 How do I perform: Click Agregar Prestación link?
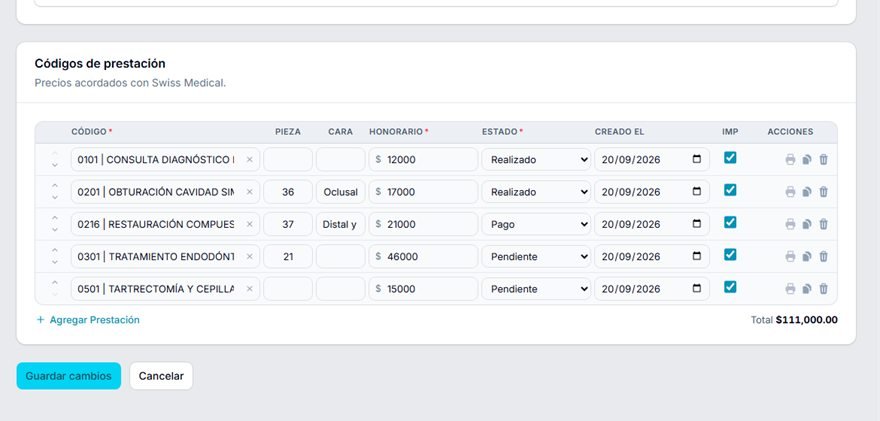click(88, 320)
